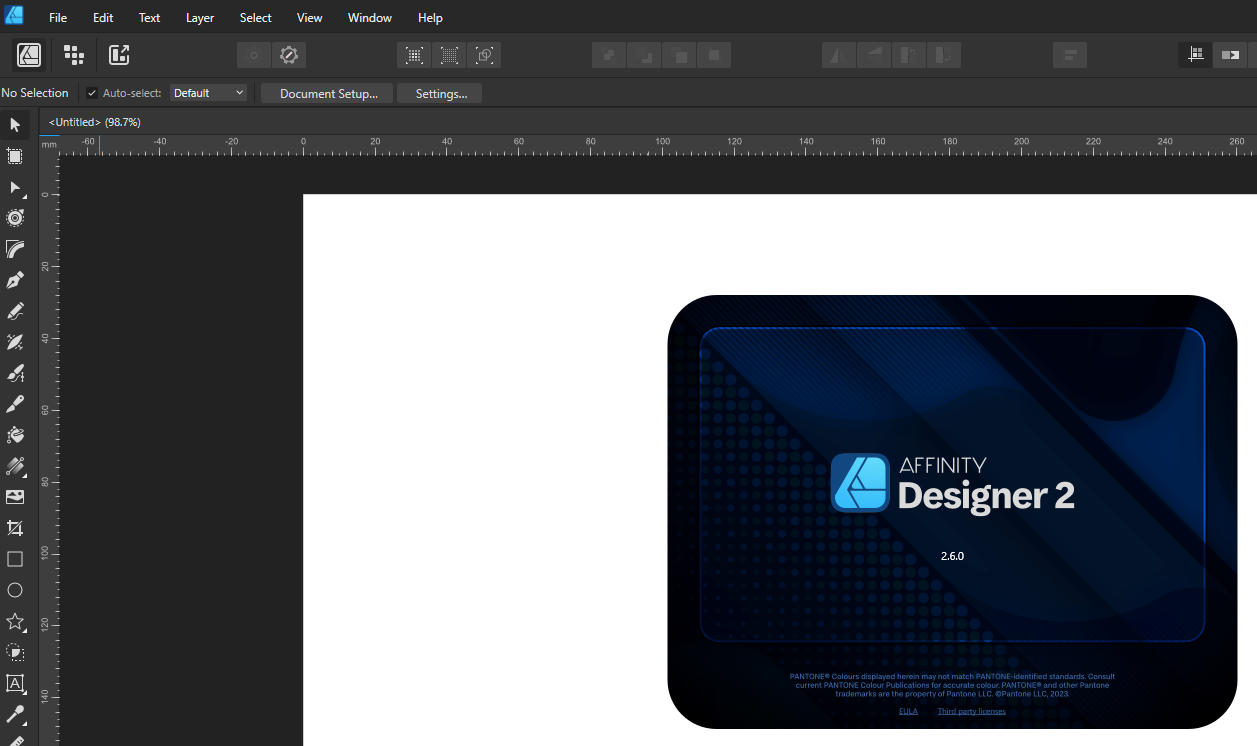Viewport: 1257px width, 746px height.
Task: Open the Layer menu
Action: (x=200, y=18)
